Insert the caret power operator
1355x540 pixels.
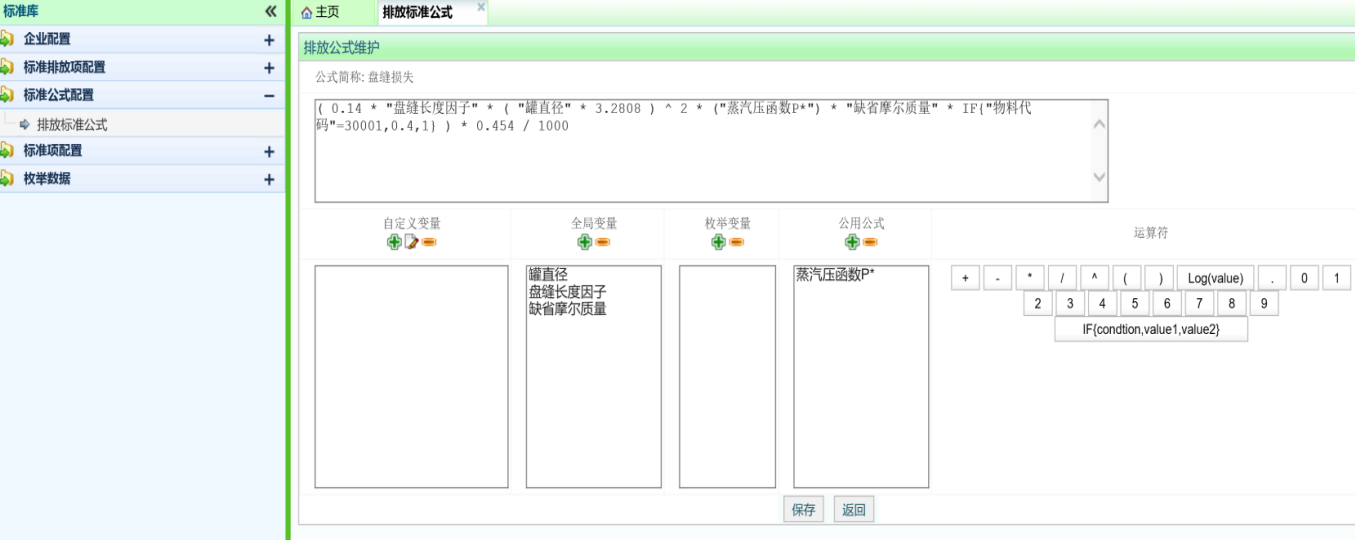click(1094, 278)
